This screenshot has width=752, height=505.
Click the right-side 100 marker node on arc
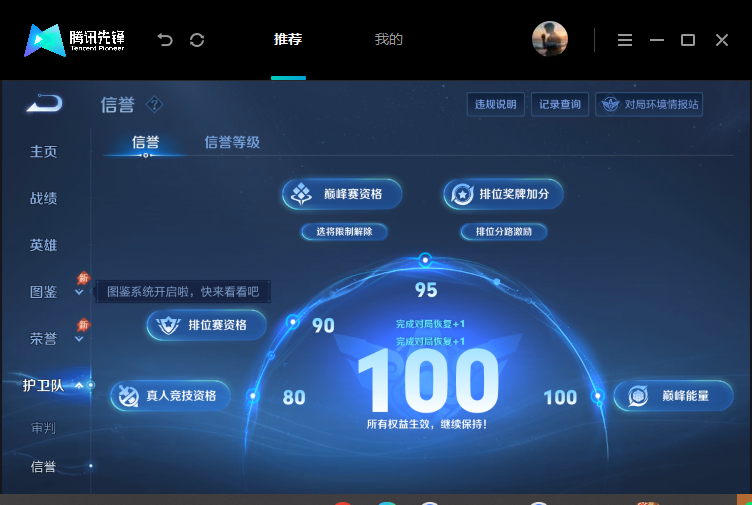[x=598, y=396]
